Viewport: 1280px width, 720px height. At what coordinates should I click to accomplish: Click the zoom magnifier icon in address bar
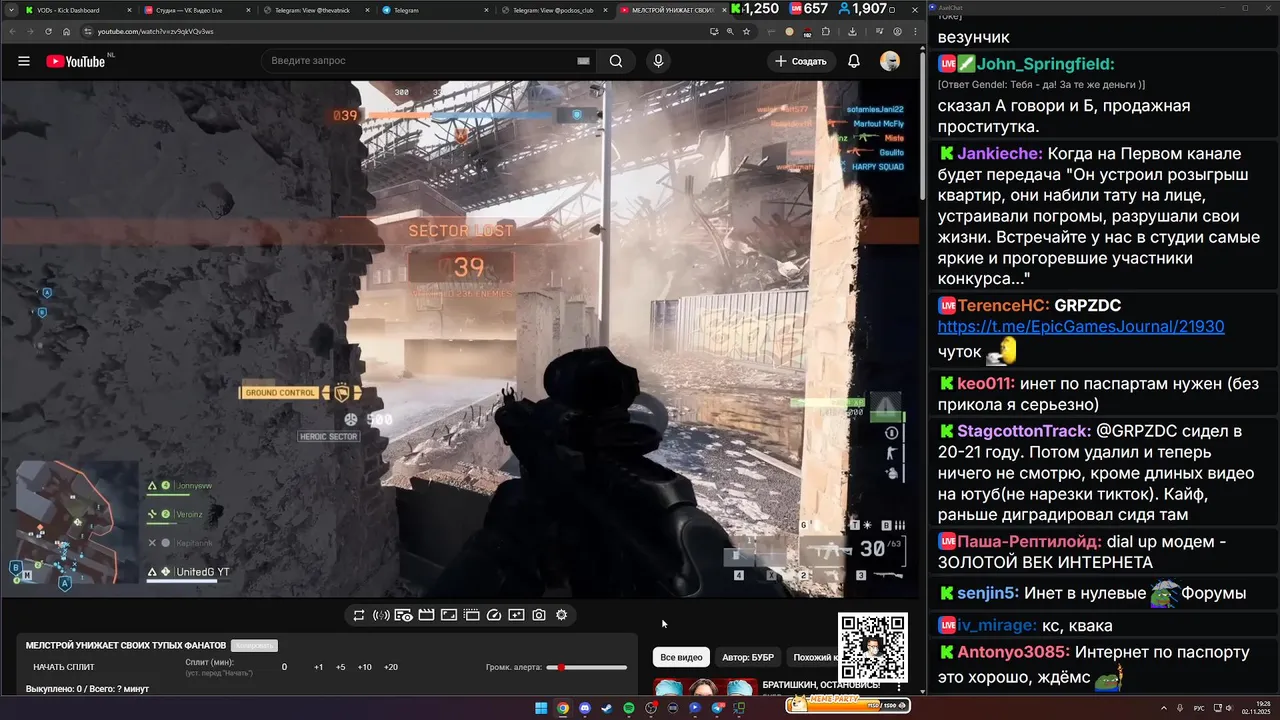[730, 31]
